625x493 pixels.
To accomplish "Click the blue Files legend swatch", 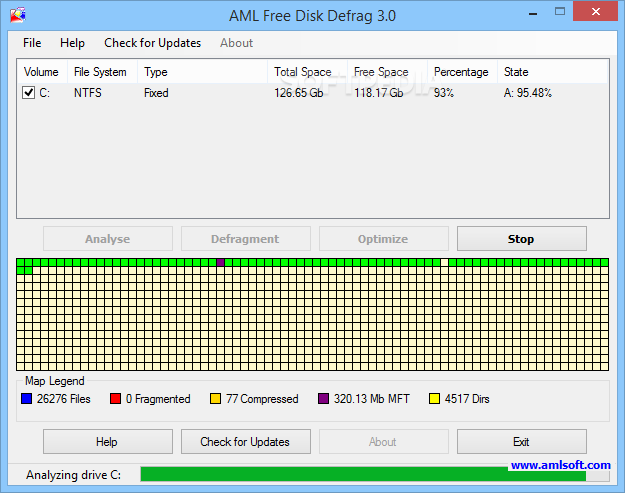I will (x=26, y=399).
